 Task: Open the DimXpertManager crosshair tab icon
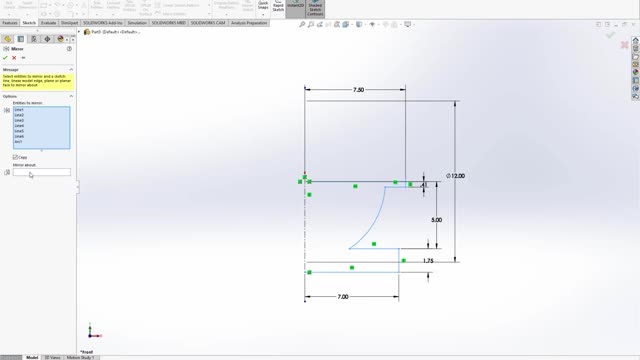click(47, 39)
